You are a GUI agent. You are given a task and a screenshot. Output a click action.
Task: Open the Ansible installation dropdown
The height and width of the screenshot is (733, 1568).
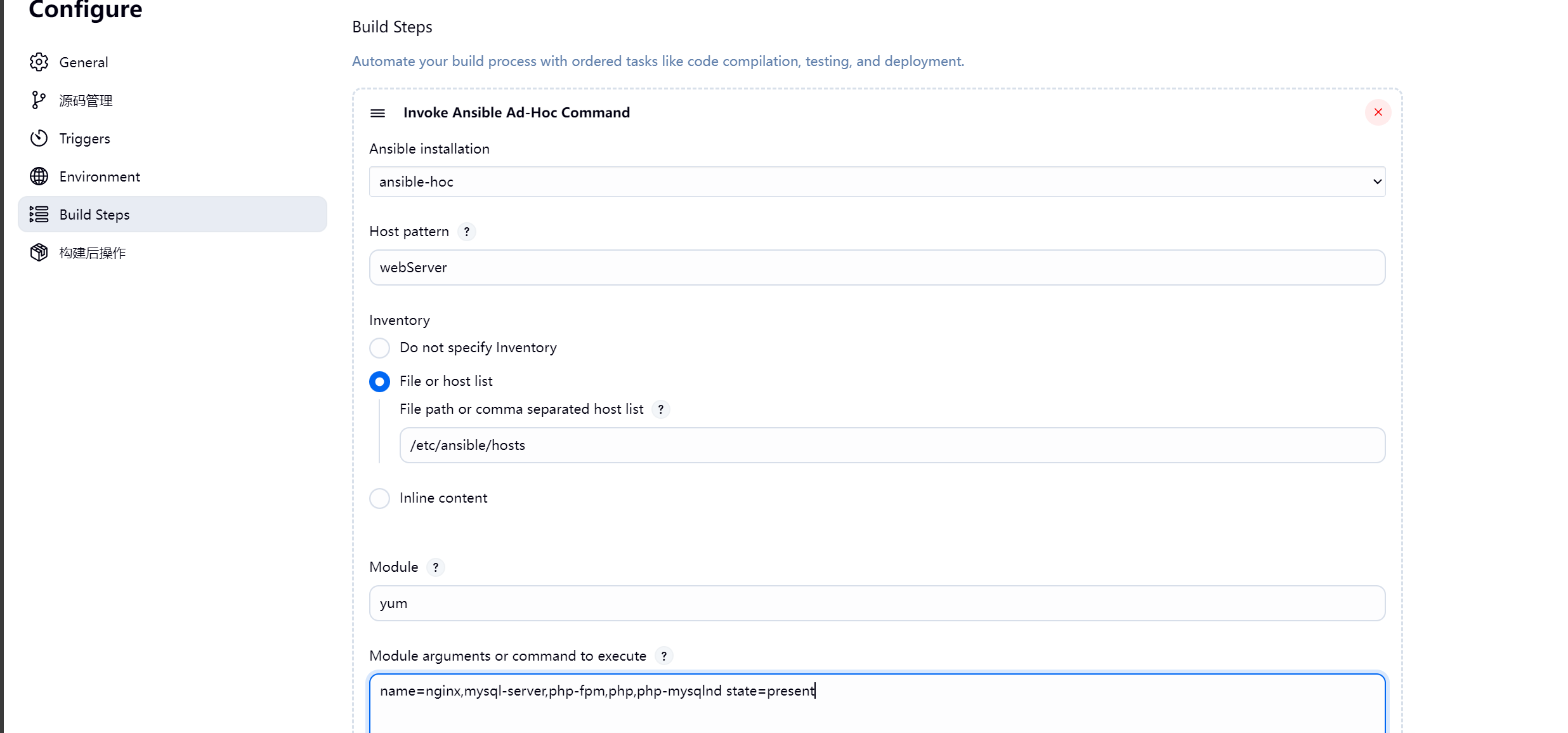click(x=877, y=182)
